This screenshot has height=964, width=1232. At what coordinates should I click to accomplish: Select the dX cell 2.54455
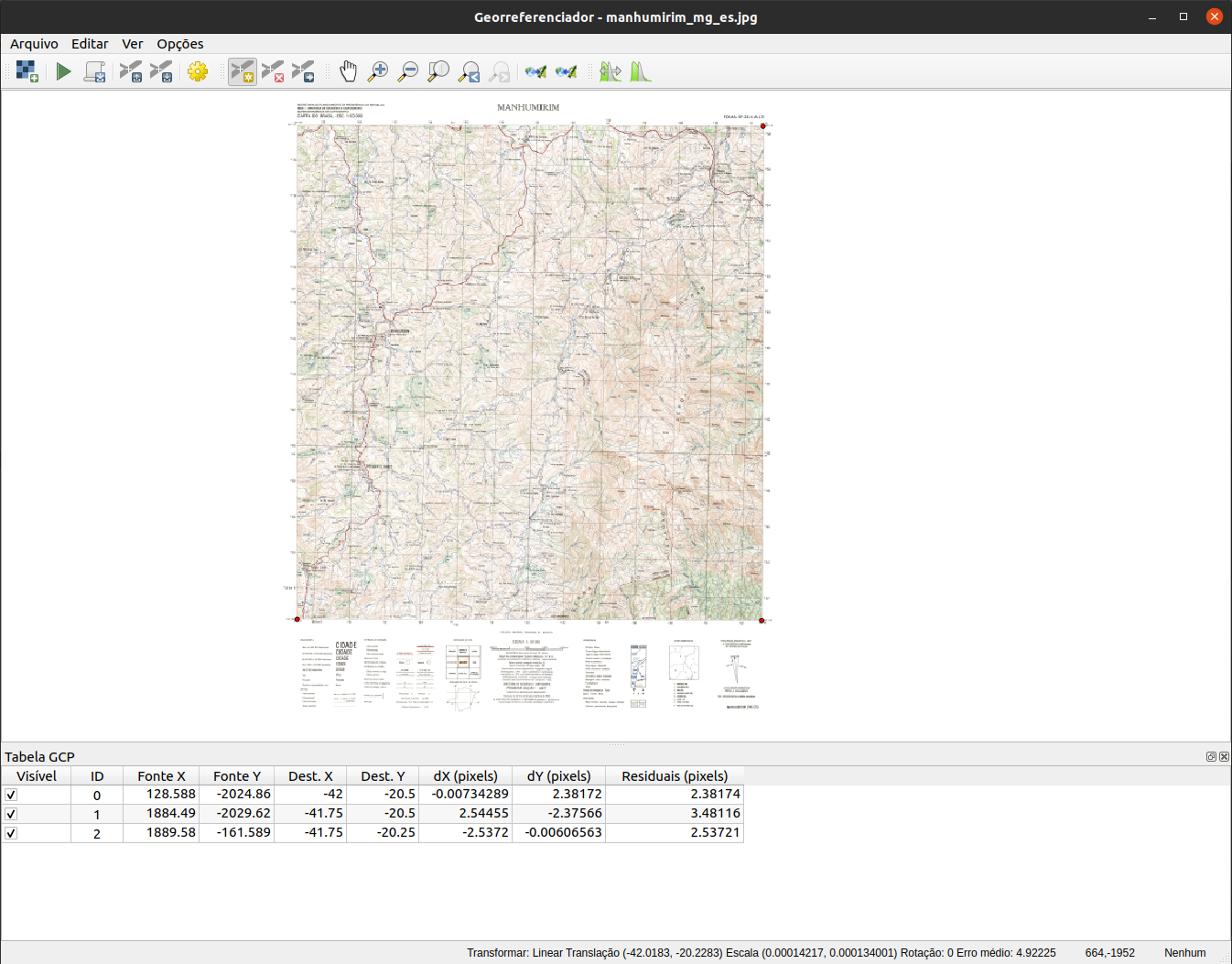point(465,813)
